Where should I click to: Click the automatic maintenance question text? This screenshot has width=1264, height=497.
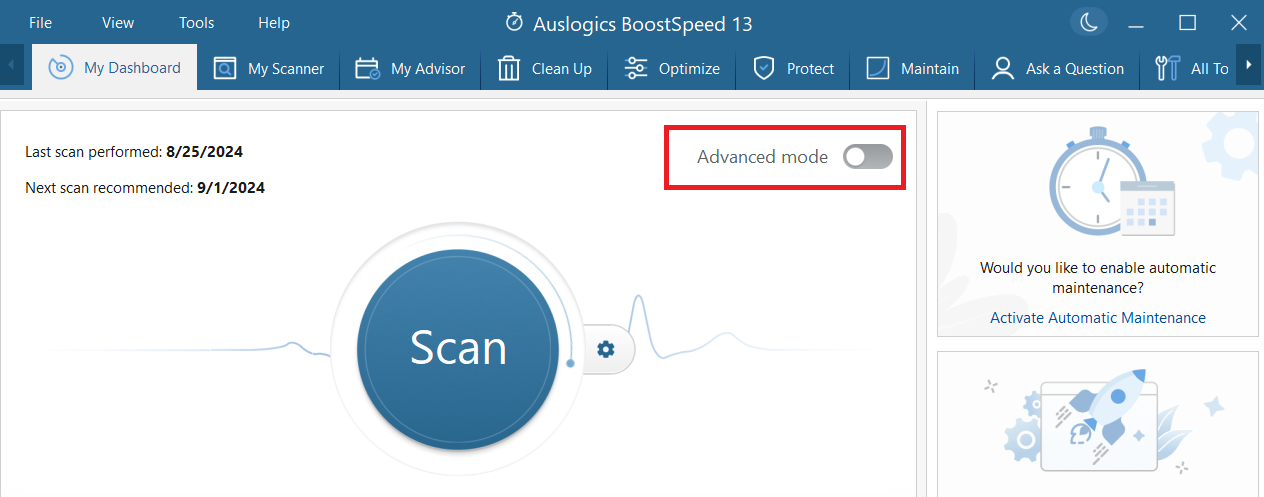coord(1098,278)
